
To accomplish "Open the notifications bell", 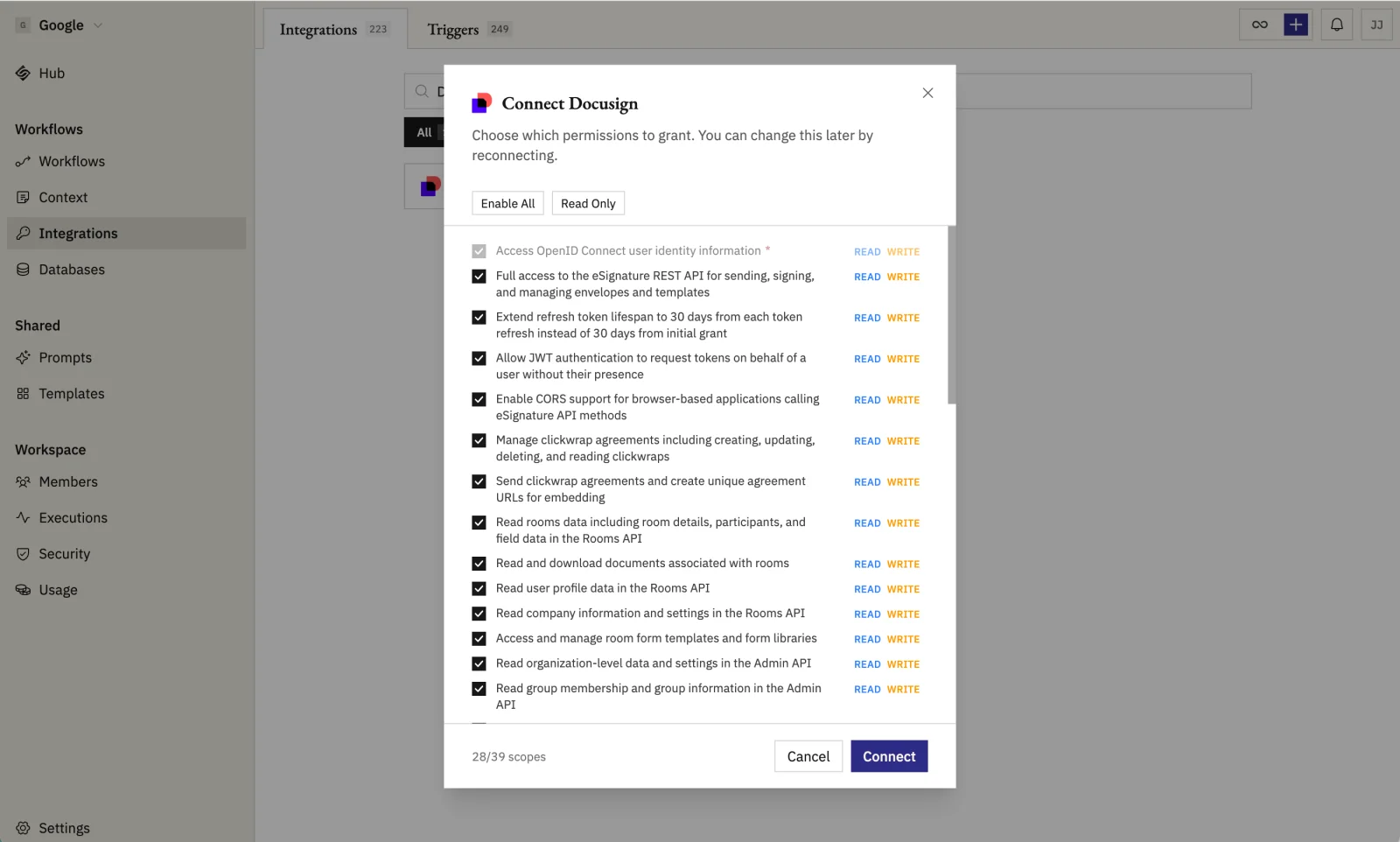I will tap(1337, 25).
